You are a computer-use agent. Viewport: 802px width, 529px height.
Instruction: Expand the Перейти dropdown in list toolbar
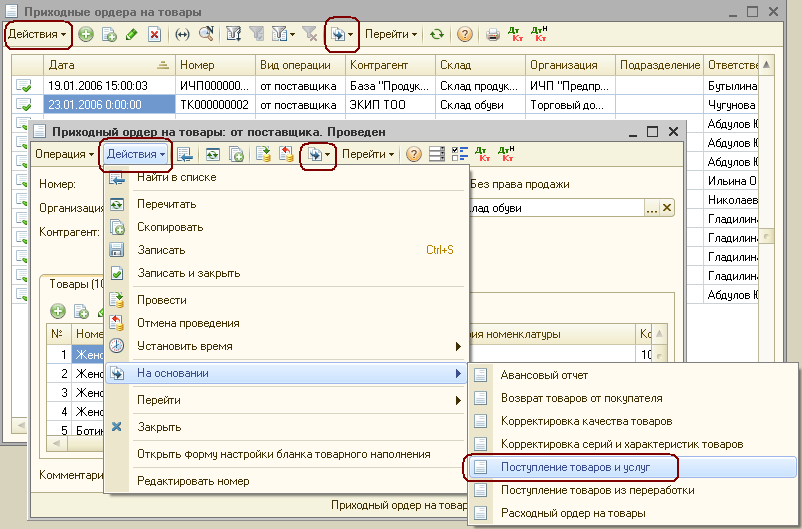click(391, 35)
